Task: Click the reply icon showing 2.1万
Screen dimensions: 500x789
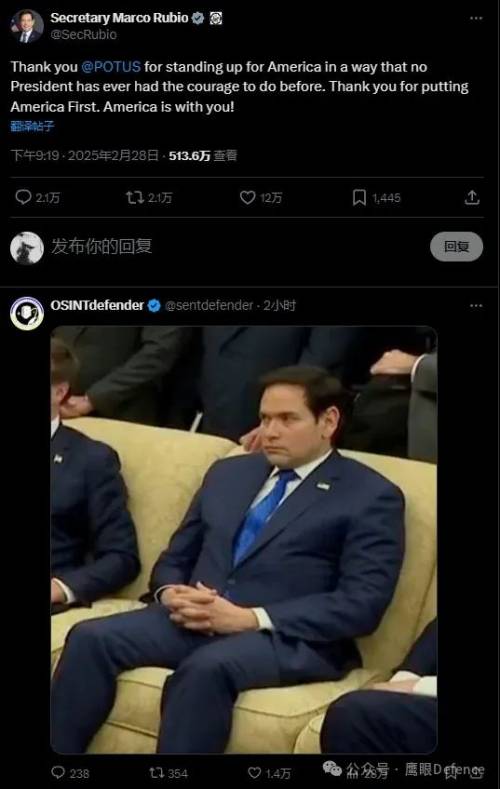Action: (24, 197)
